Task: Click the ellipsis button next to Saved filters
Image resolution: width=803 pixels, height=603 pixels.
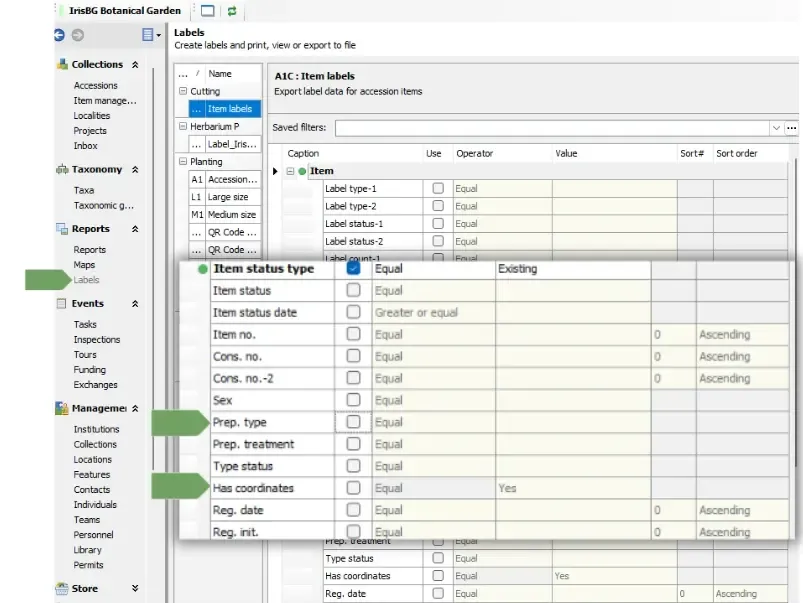Action: pyautogui.click(x=791, y=128)
